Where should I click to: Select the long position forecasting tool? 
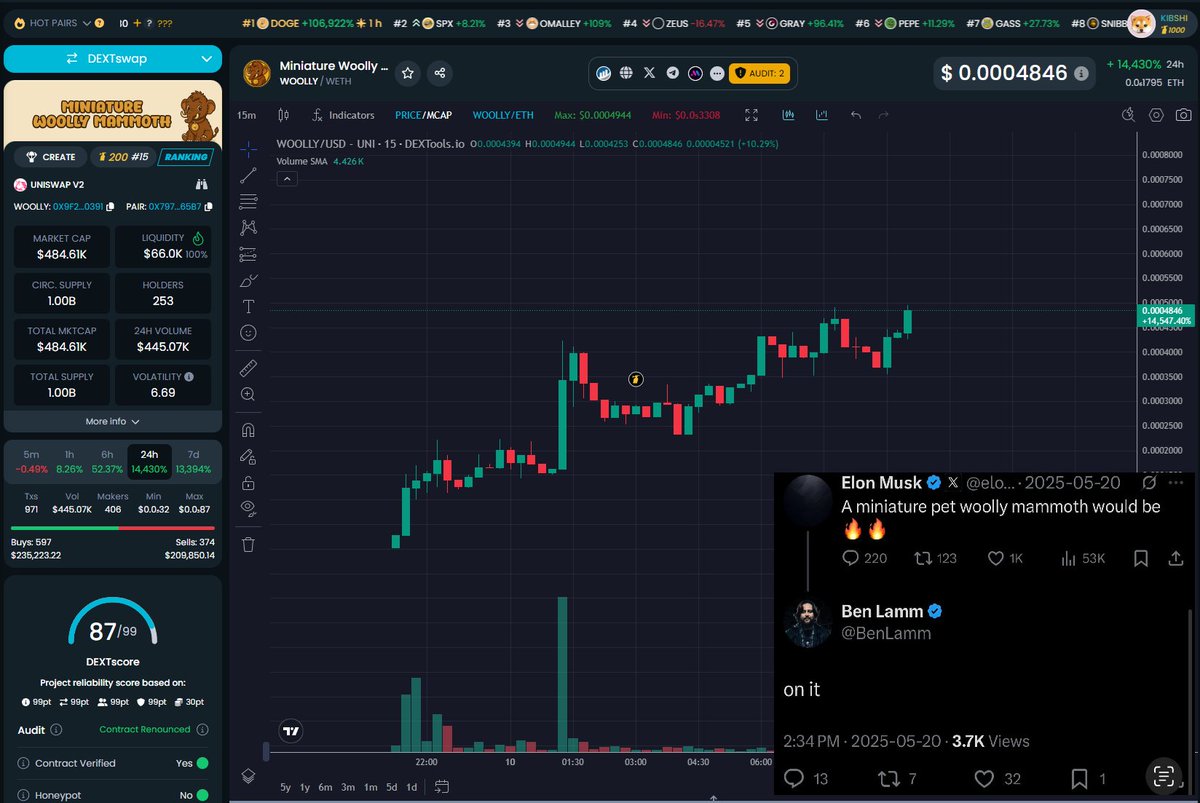click(249, 254)
